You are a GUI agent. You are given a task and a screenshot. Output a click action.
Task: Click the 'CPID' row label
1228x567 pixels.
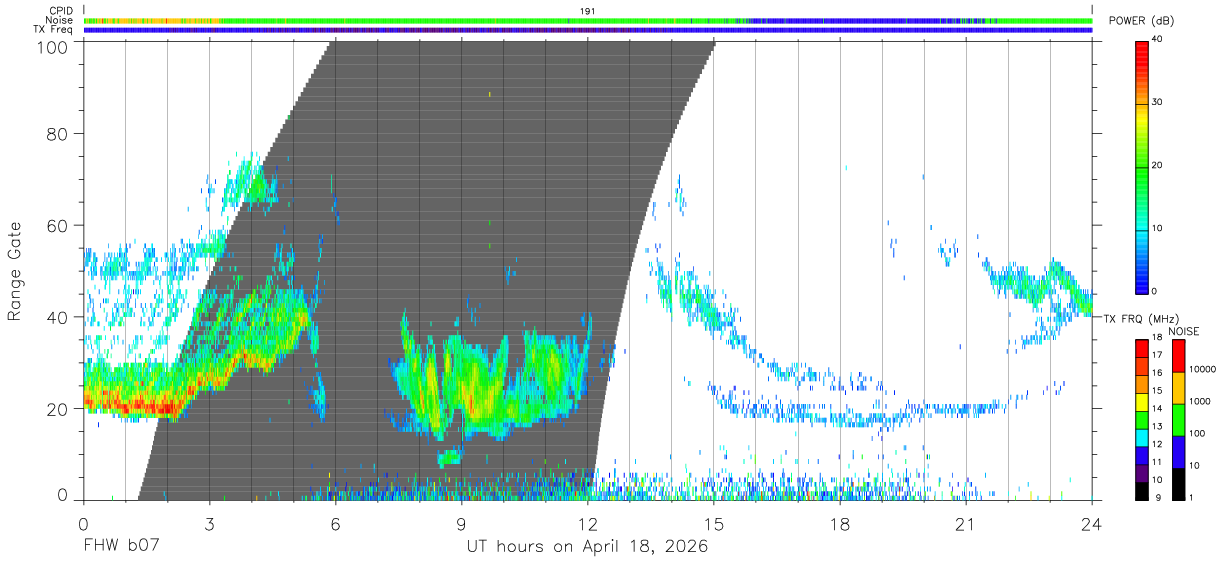62,11
